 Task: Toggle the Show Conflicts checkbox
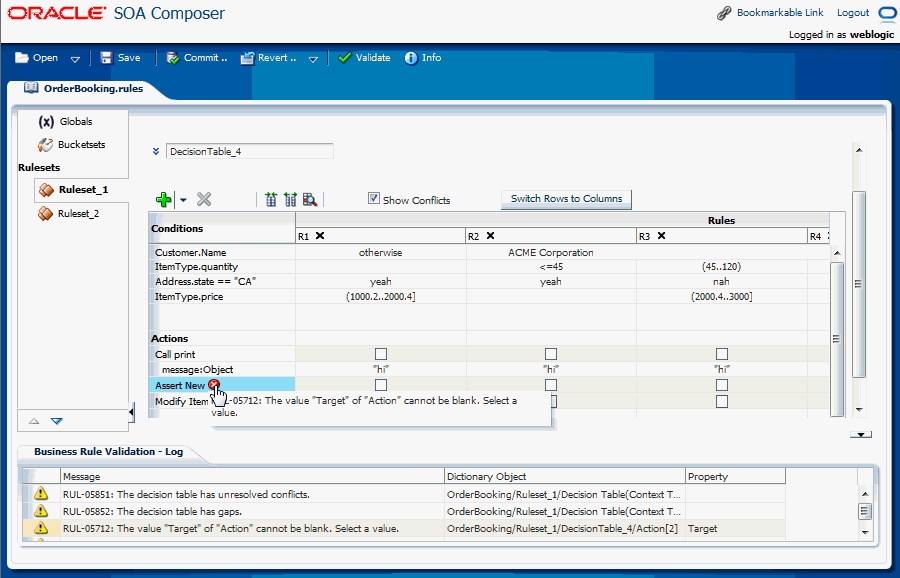(x=374, y=199)
